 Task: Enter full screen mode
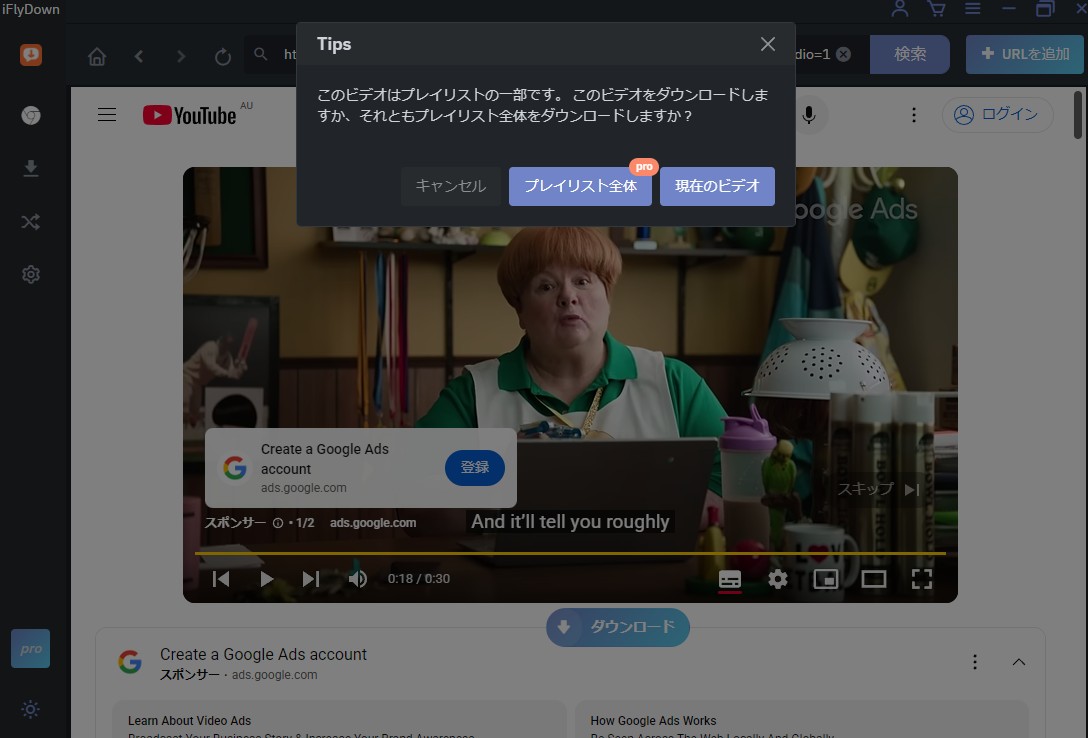[x=921, y=578]
